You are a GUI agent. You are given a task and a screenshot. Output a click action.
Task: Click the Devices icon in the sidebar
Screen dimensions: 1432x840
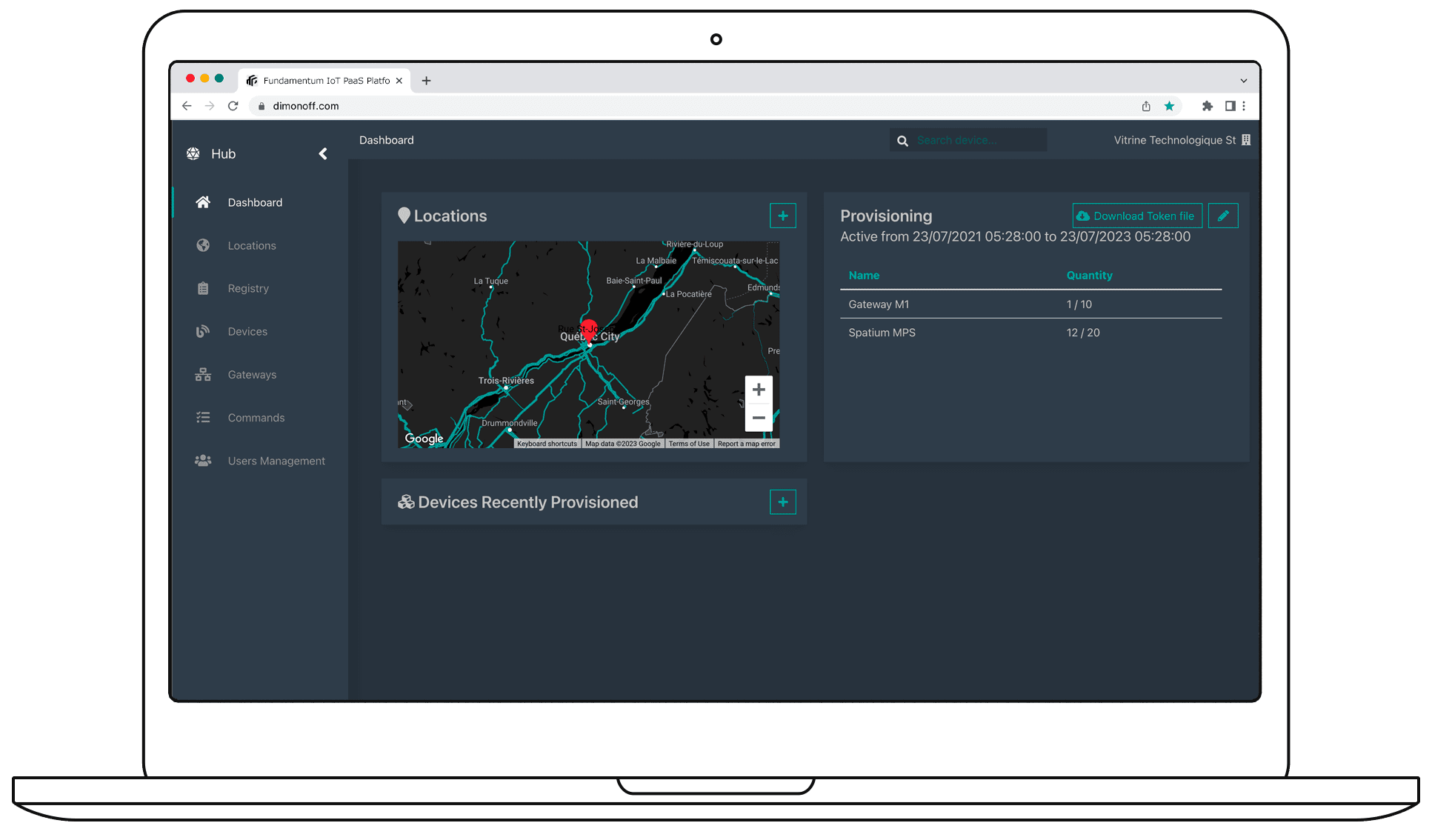[203, 331]
